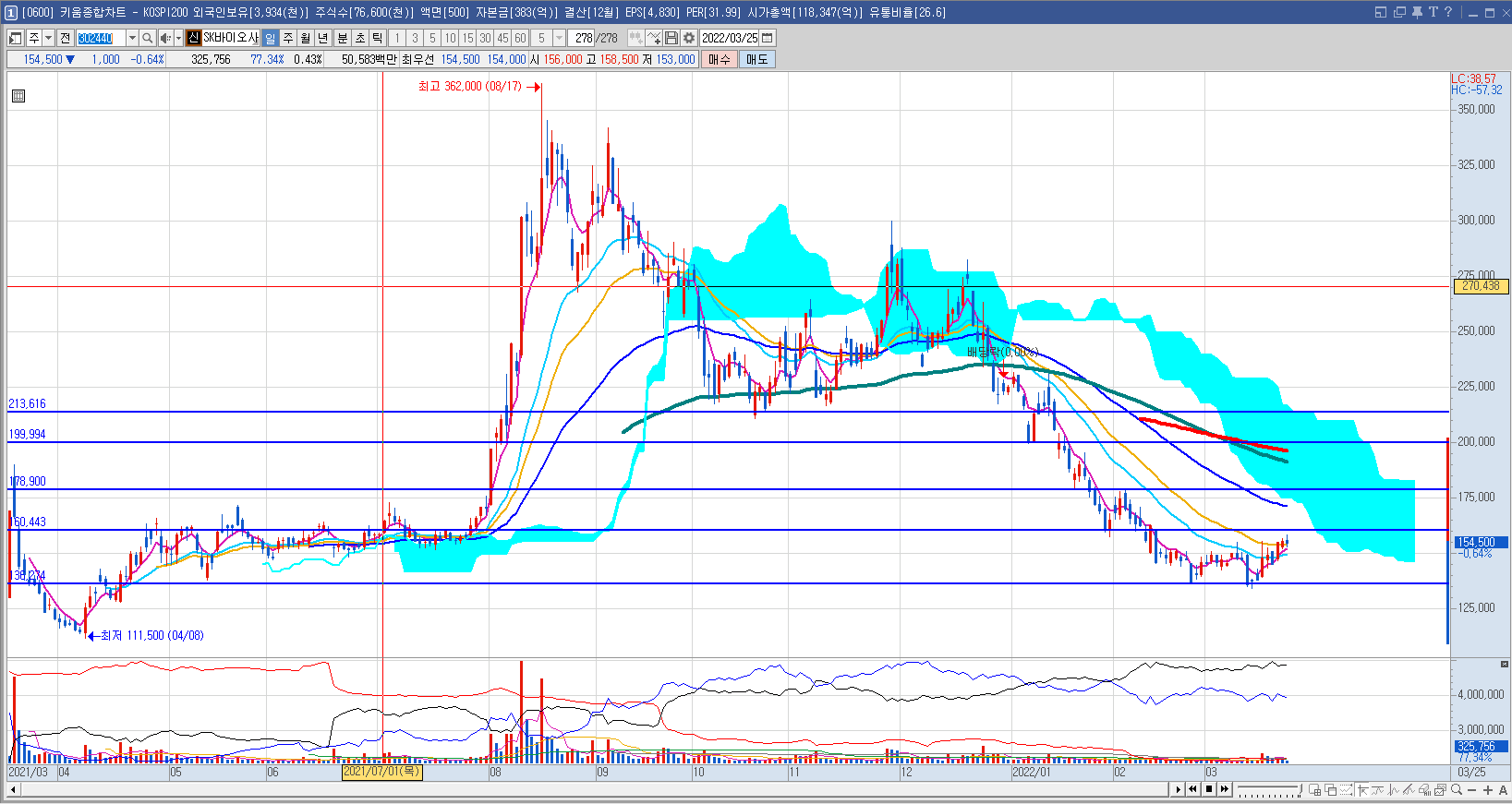Click the plus zoom in icon
The width and height of the screenshot is (1512, 804).
[1488, 790]
